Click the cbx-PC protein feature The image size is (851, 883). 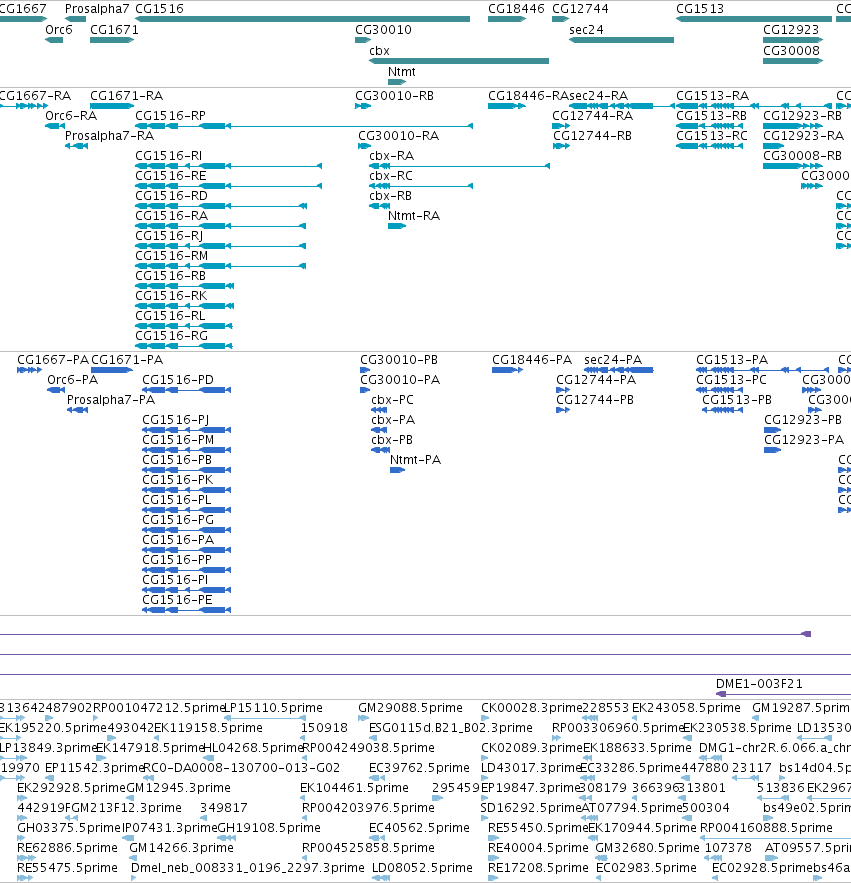pos(379,410)
